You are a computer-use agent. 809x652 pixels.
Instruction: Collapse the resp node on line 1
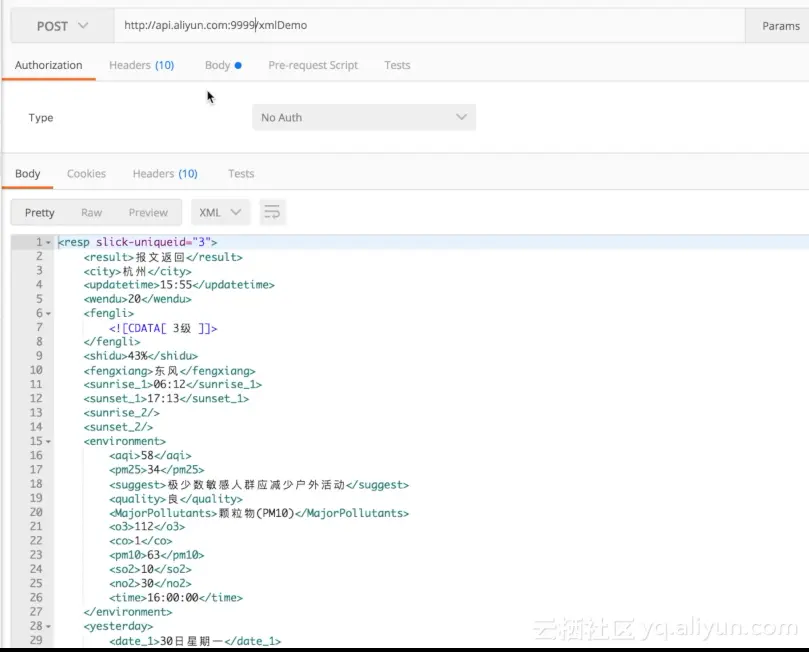pos(48,242)
